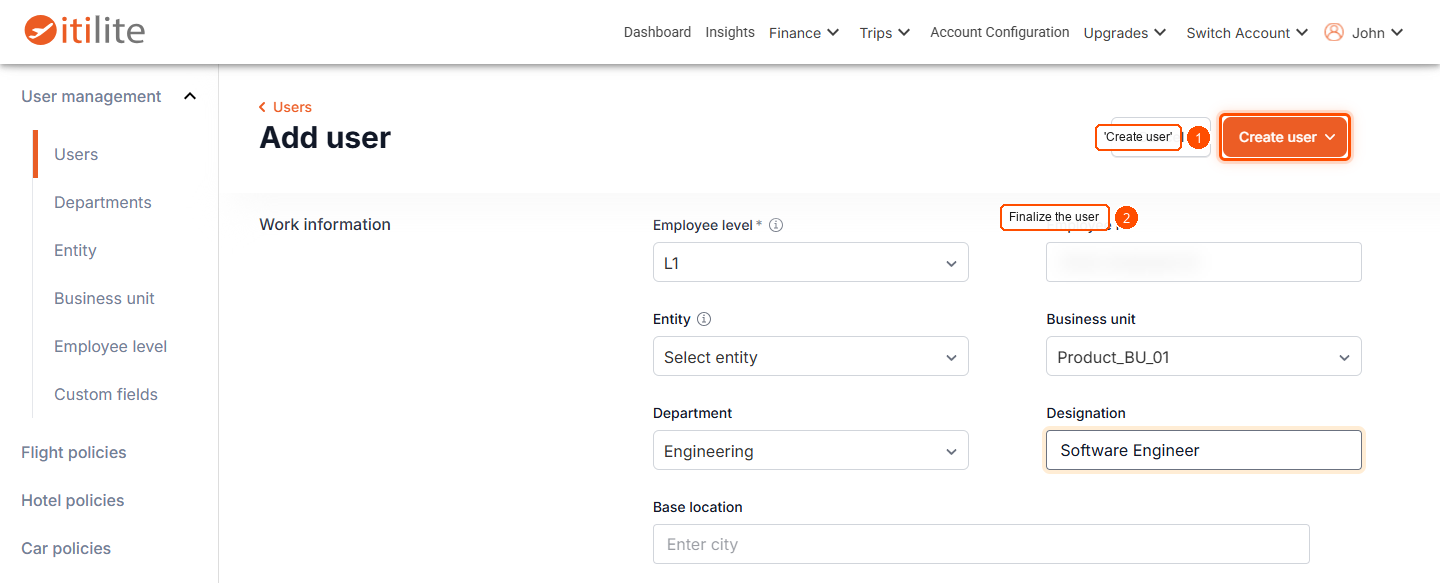The height and width of the screenshot is (583, 1440).
Task: Open the Switch Account dropdown
Action: [1247, 32]
